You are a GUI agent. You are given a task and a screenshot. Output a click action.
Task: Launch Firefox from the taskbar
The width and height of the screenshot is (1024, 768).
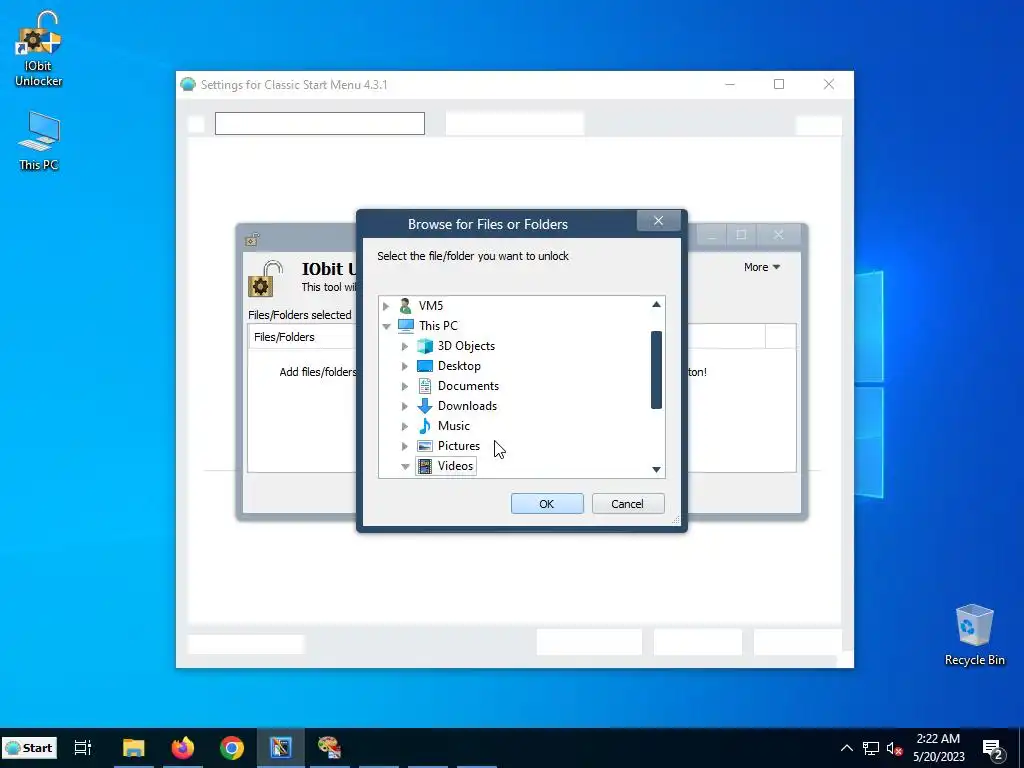[x=183, y=748]
